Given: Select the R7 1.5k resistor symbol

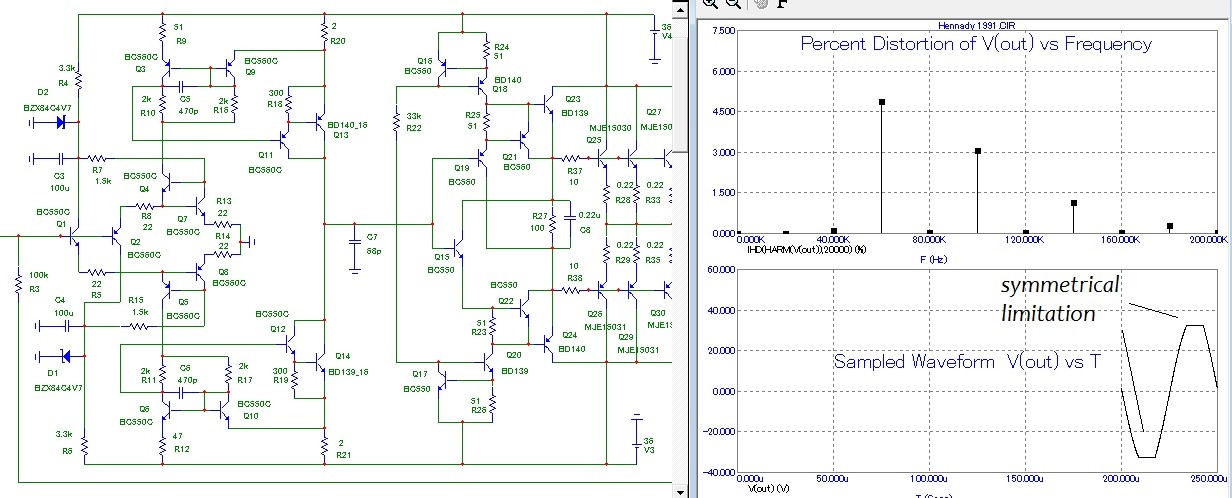Looking at the screenshot, I should click(x=99, y=158).
